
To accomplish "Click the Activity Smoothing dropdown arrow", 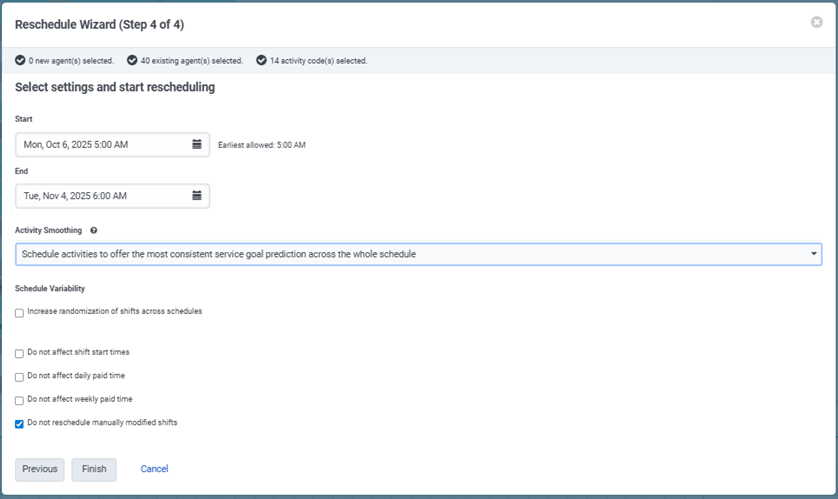I will pos(813,254).
